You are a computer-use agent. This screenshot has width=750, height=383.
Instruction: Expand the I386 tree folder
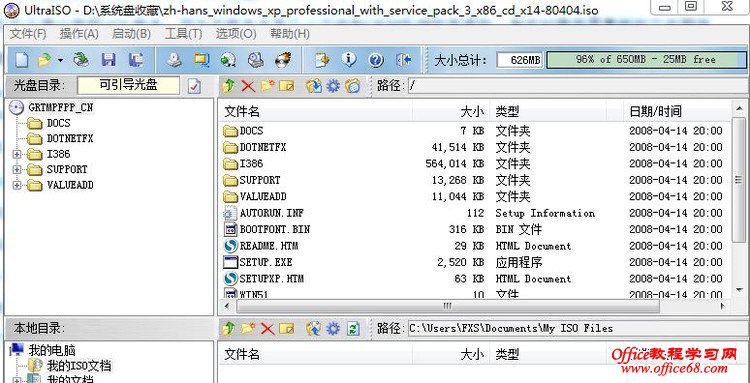(x=17, y=154)
